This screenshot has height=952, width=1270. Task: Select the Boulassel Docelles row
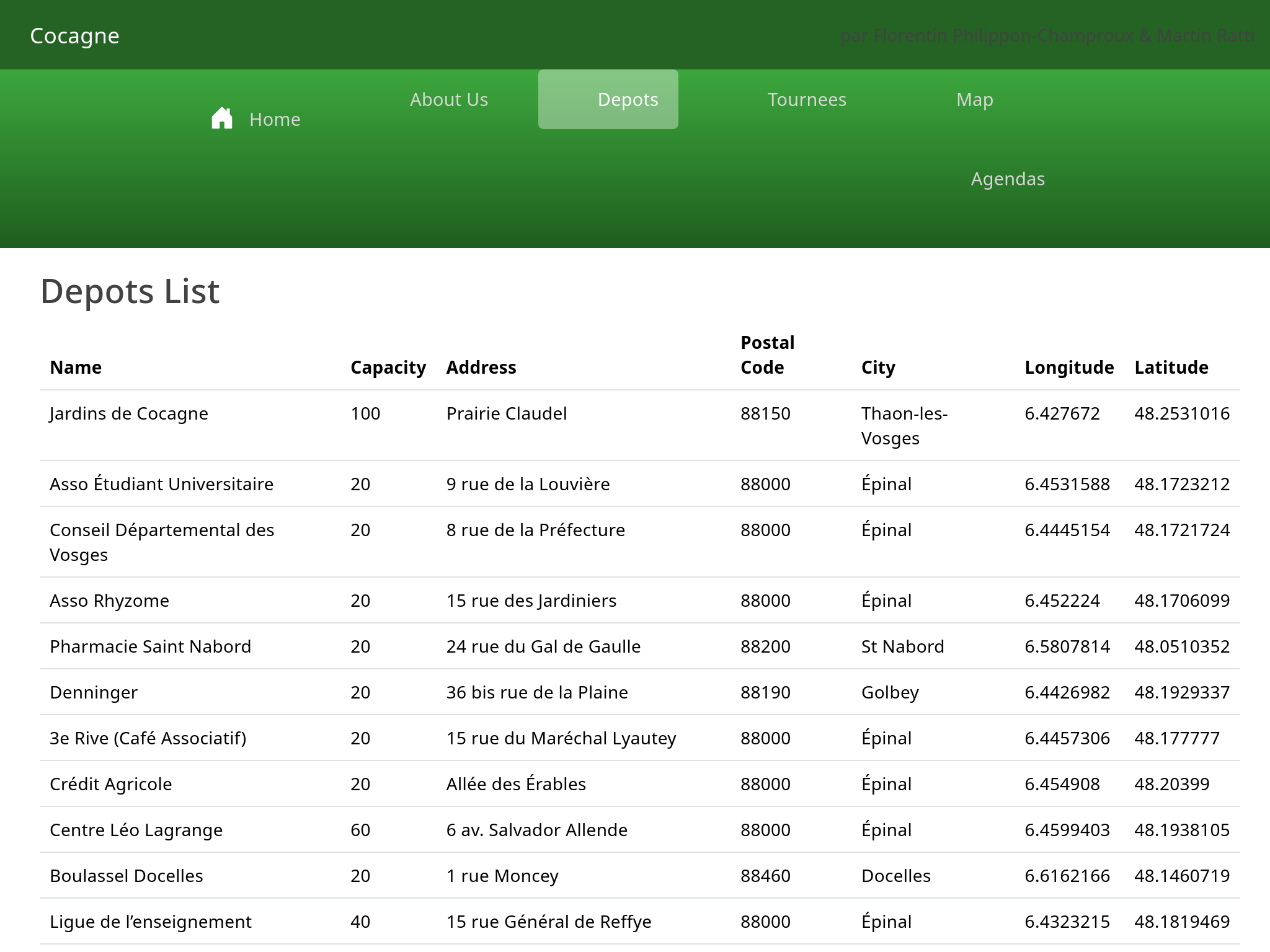click(127, 876)
